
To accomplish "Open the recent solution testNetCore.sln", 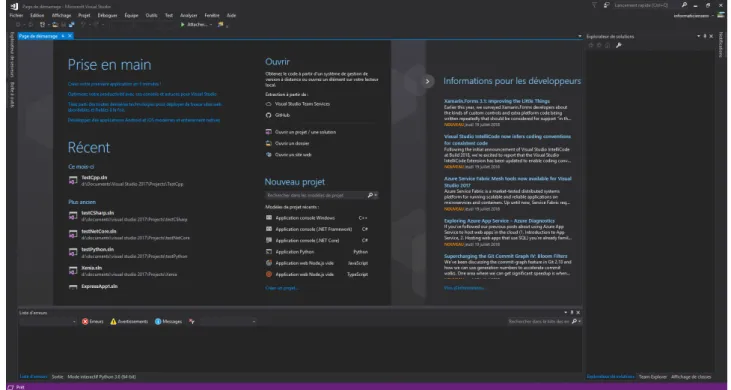I will tap(99, 232).
